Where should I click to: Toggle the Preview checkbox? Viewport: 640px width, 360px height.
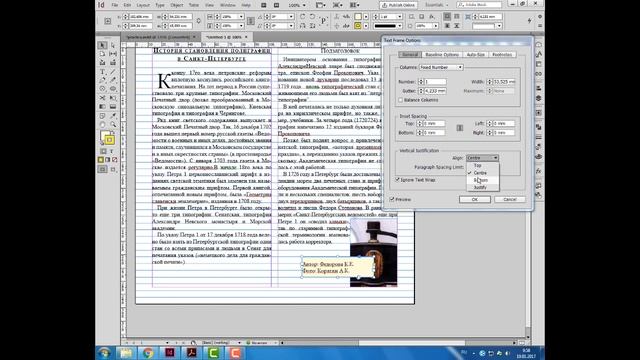[x=392, y=199]
